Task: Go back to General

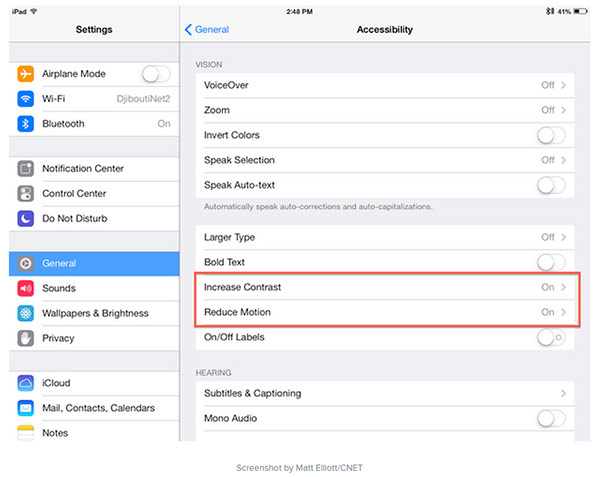Action: click(x=207, y=29)
